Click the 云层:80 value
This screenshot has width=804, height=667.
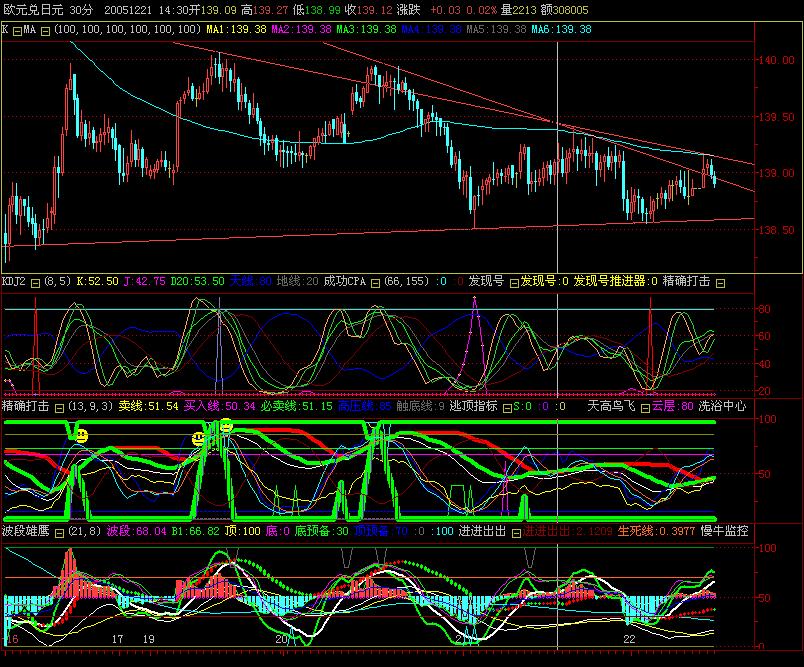673,406
